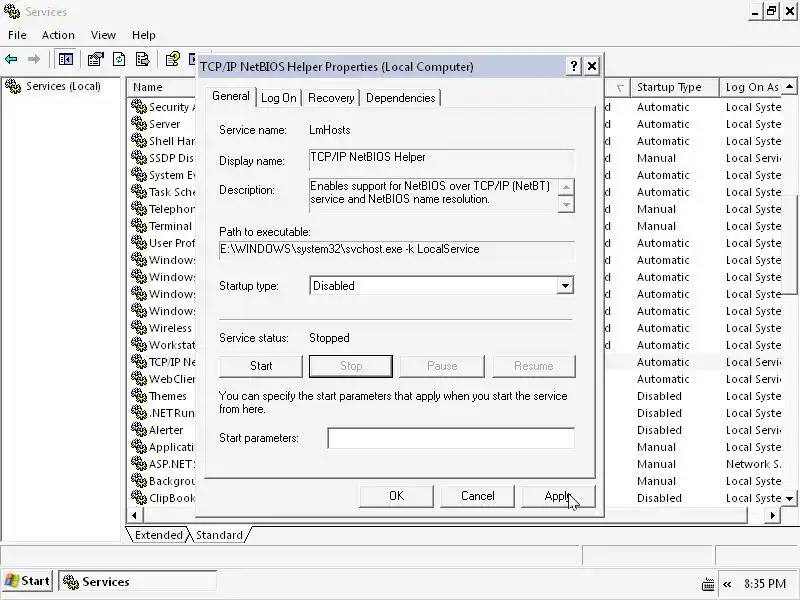Click the Log On As column header
Screen dimensions: 800x600
tap(751, 87)
